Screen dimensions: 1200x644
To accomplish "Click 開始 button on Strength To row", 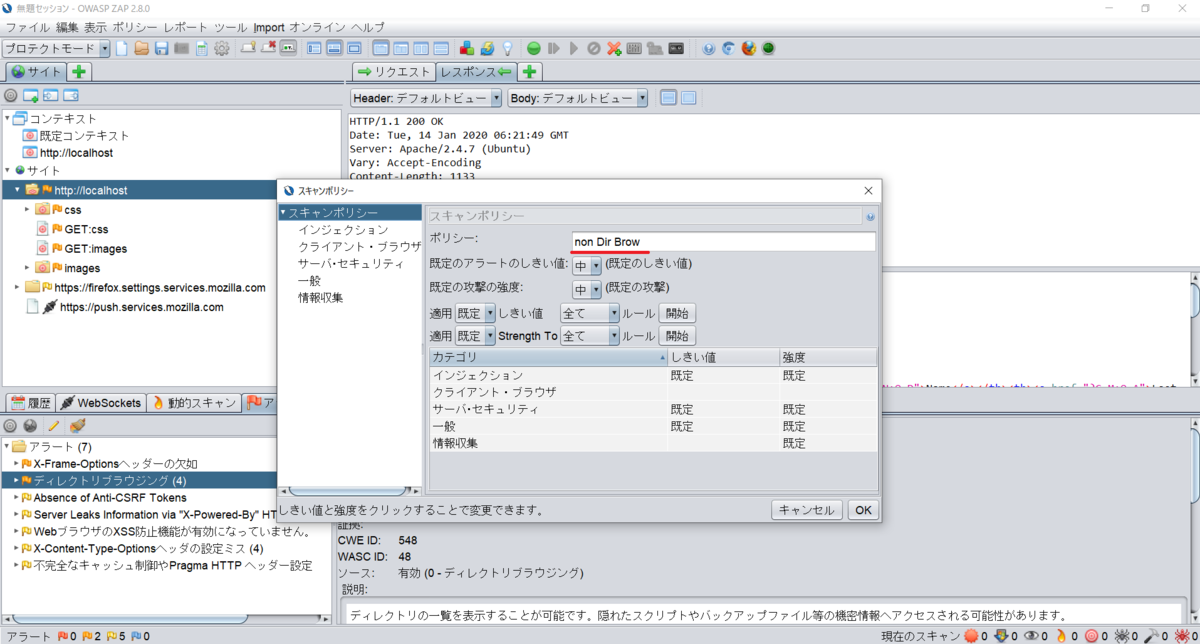I will pos(677,336).
